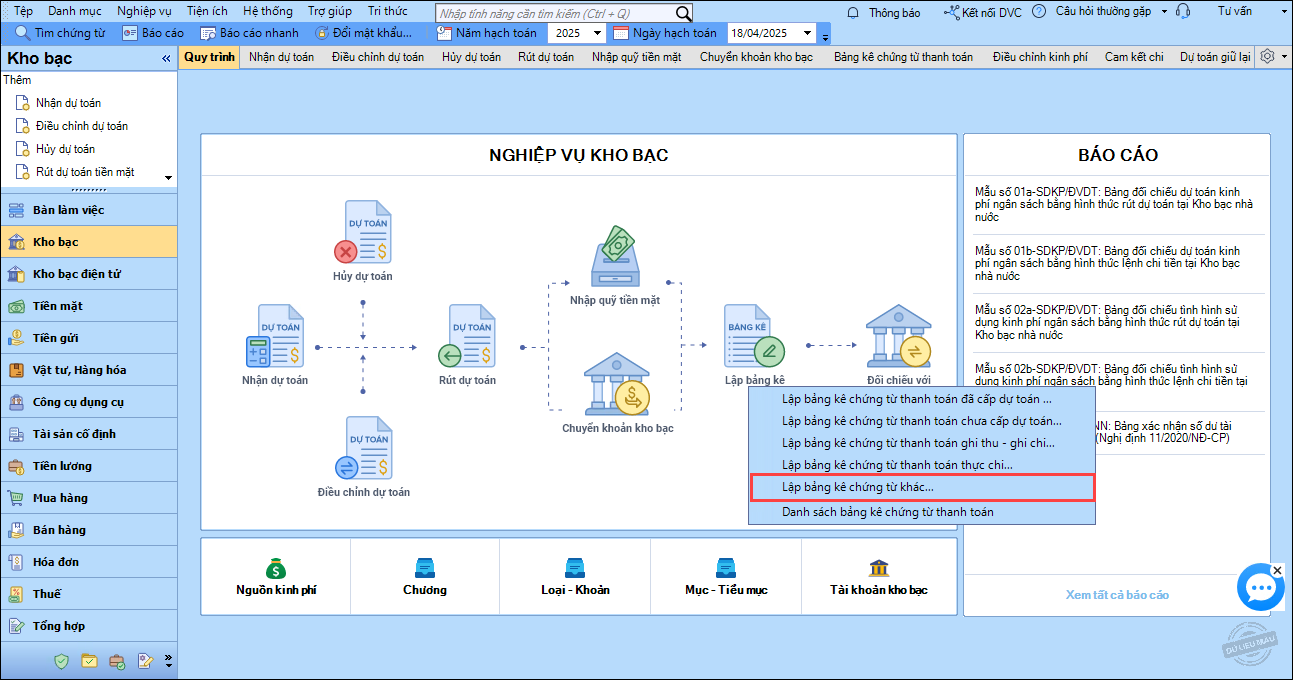Click the yellow folder icon in sidebar footer
Image resolution: width=1293 pixels, height=680 pixels.
pos(89,661)
